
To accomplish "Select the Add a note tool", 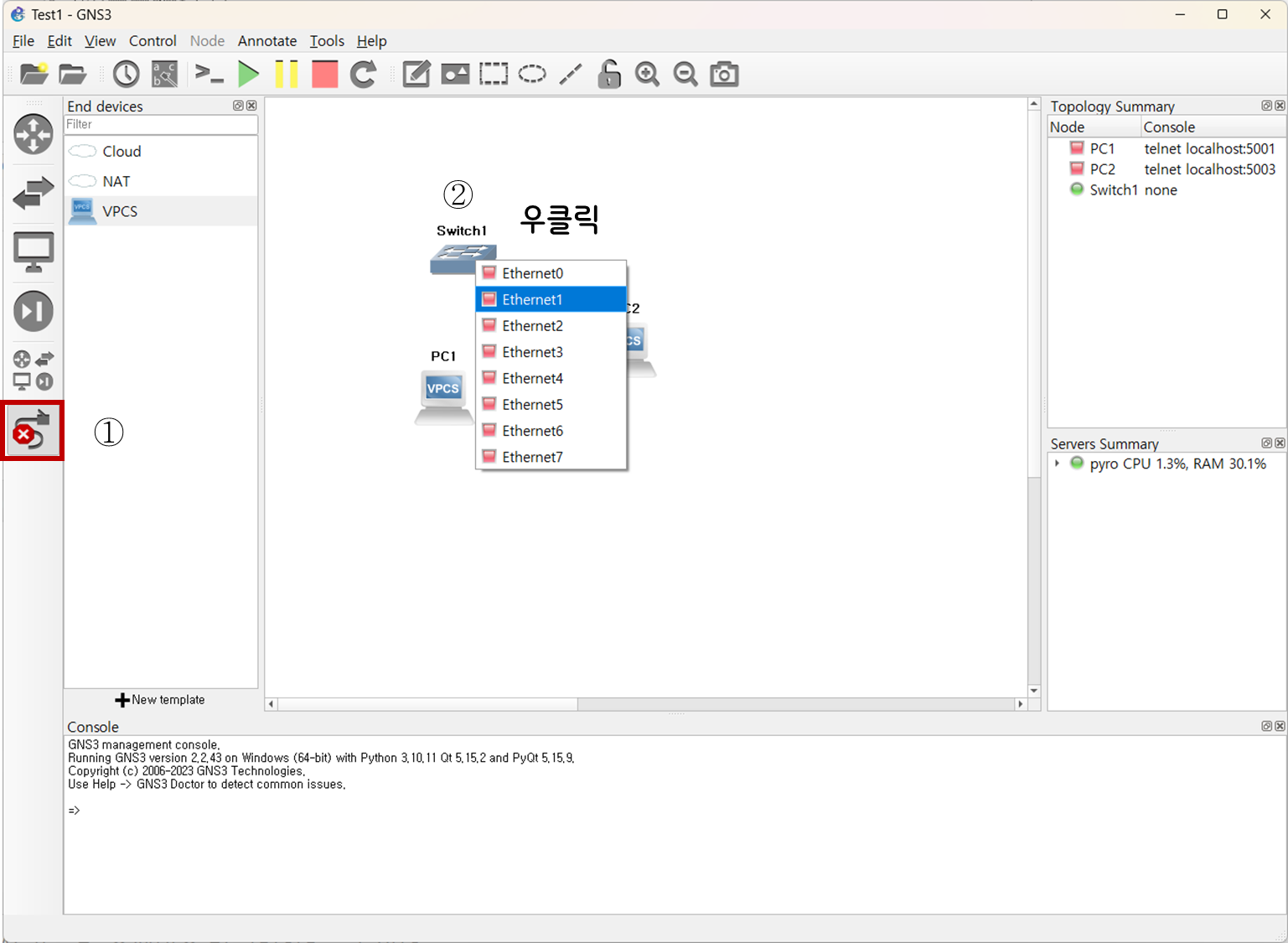I will pyautogui.click(x=416, y=74).
